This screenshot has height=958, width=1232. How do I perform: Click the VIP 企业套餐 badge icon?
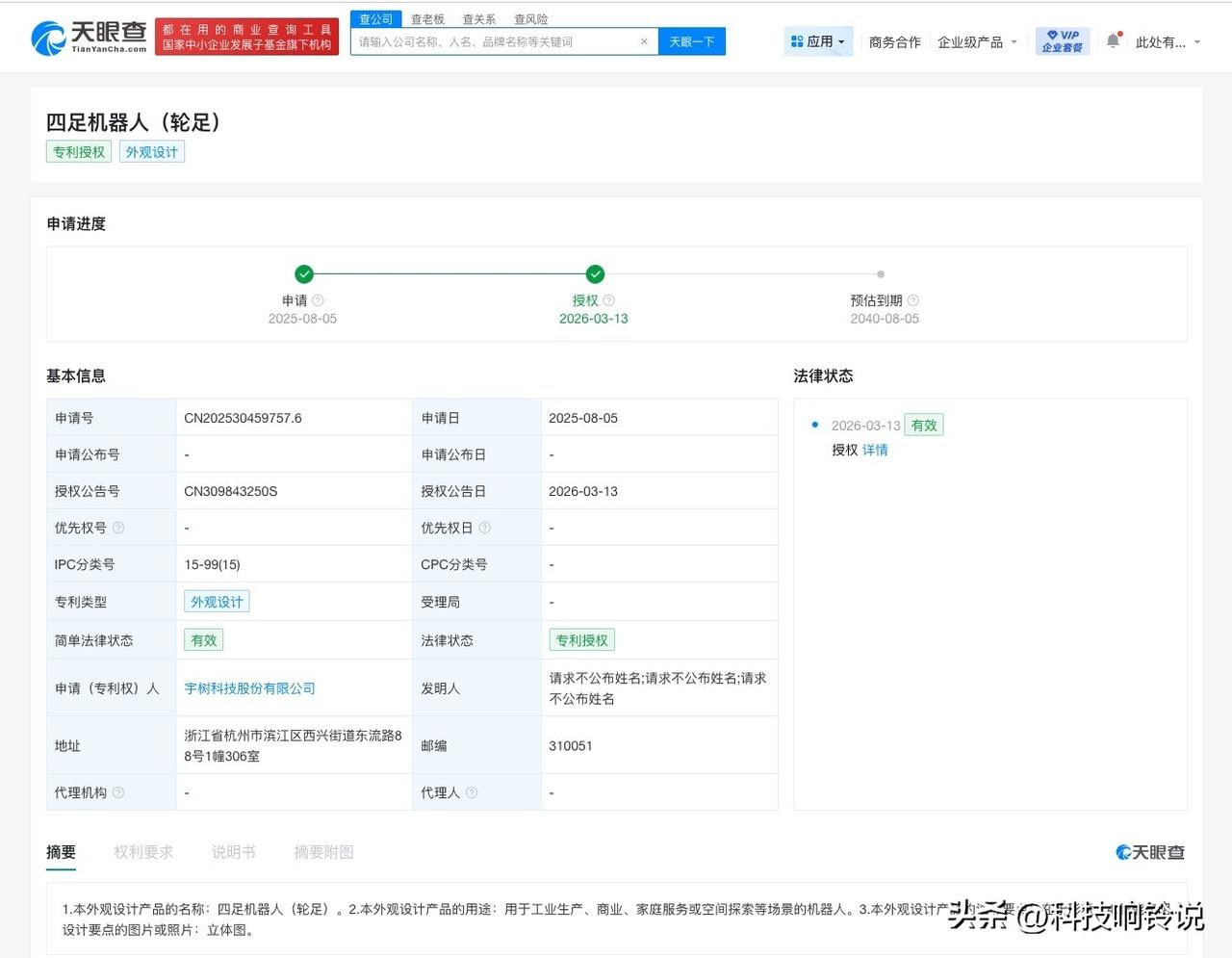(x=1062, y=40)
